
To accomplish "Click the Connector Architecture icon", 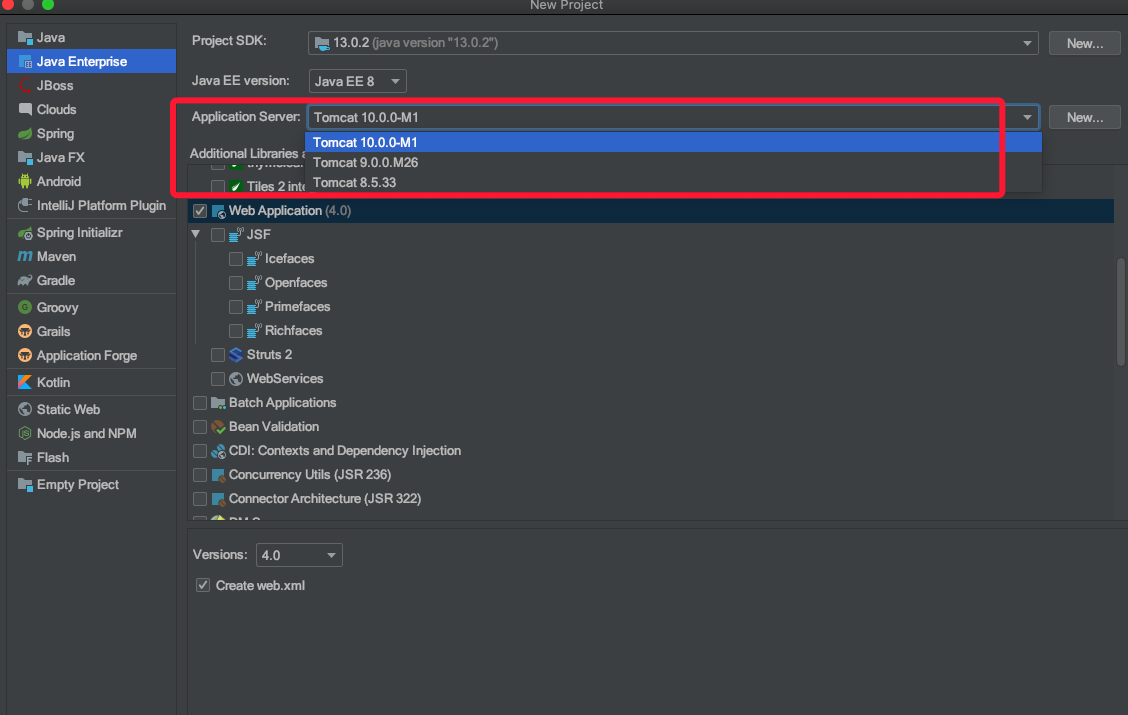I will (218, 499).
